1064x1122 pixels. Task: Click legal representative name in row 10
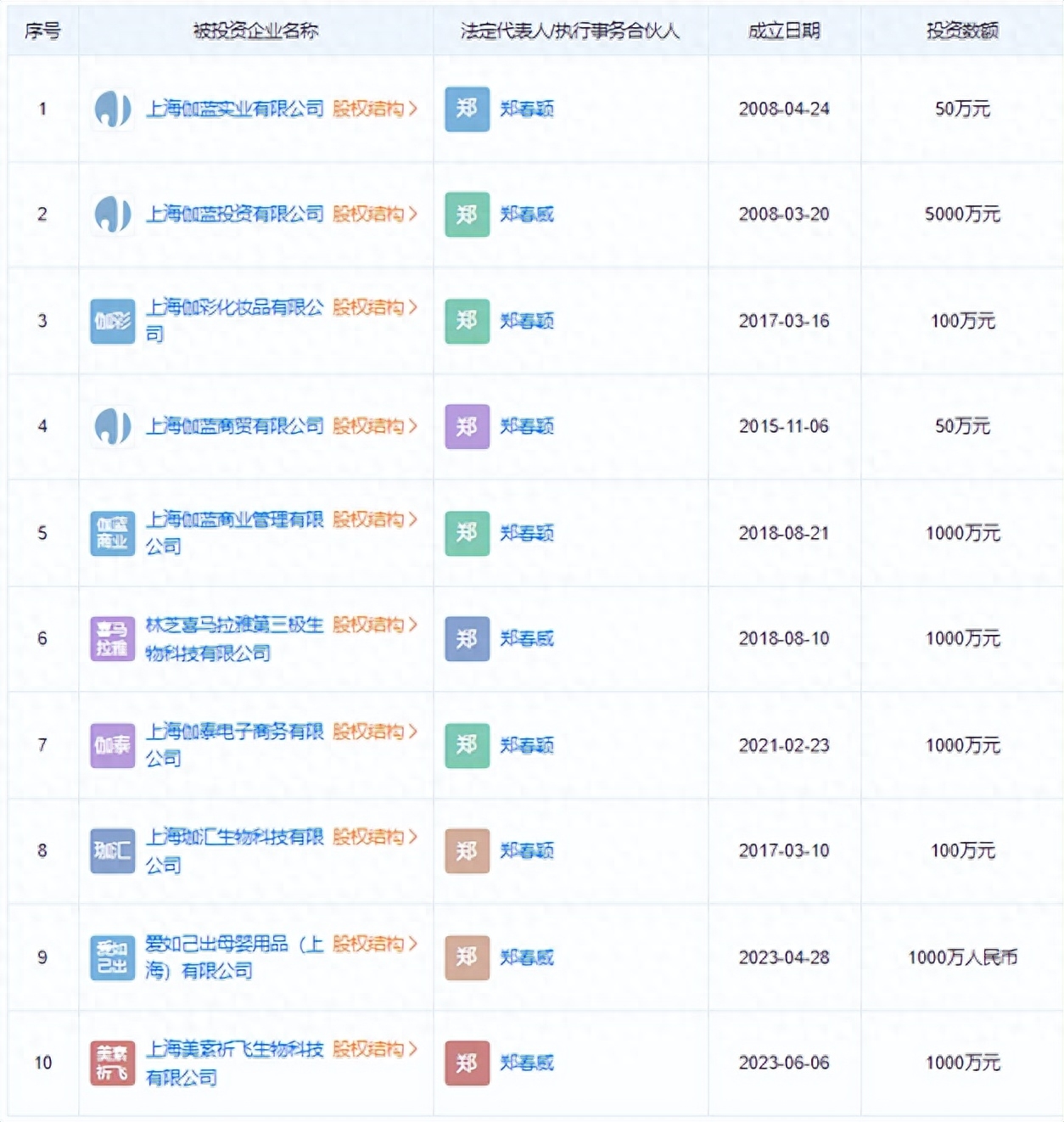tap(526, 1063)
